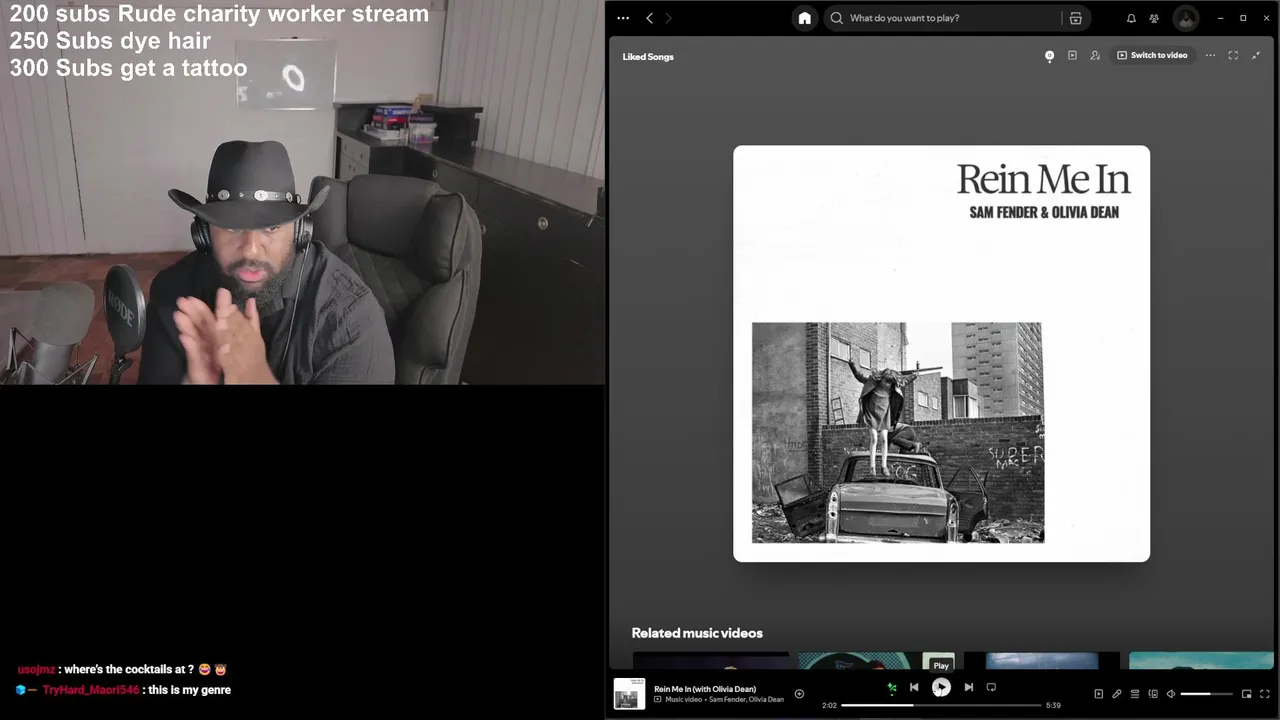This screenshot has height=720, width=1280.
Task: Add the song to Liked Songs with plus icon
Action: click(x=799, y=694)
